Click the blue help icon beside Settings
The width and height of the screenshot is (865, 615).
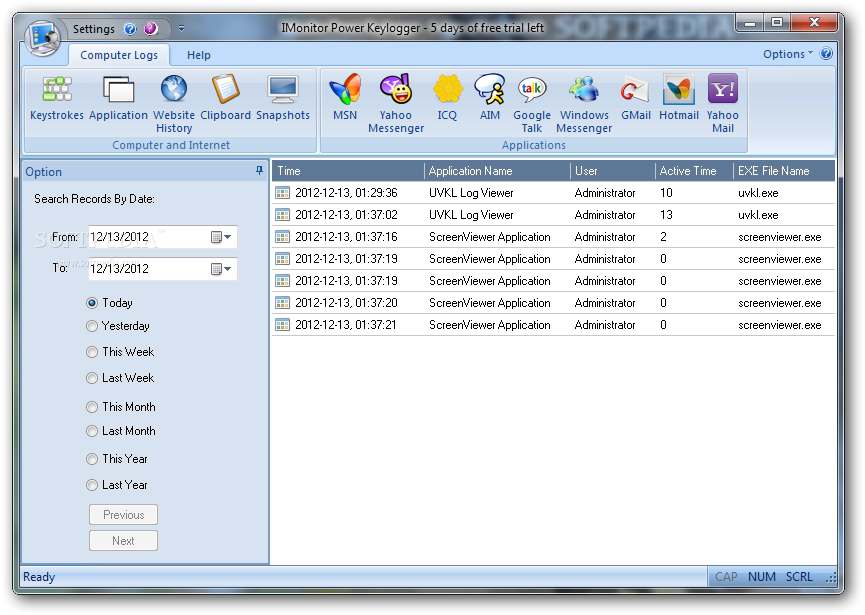(x=130, y=29)
